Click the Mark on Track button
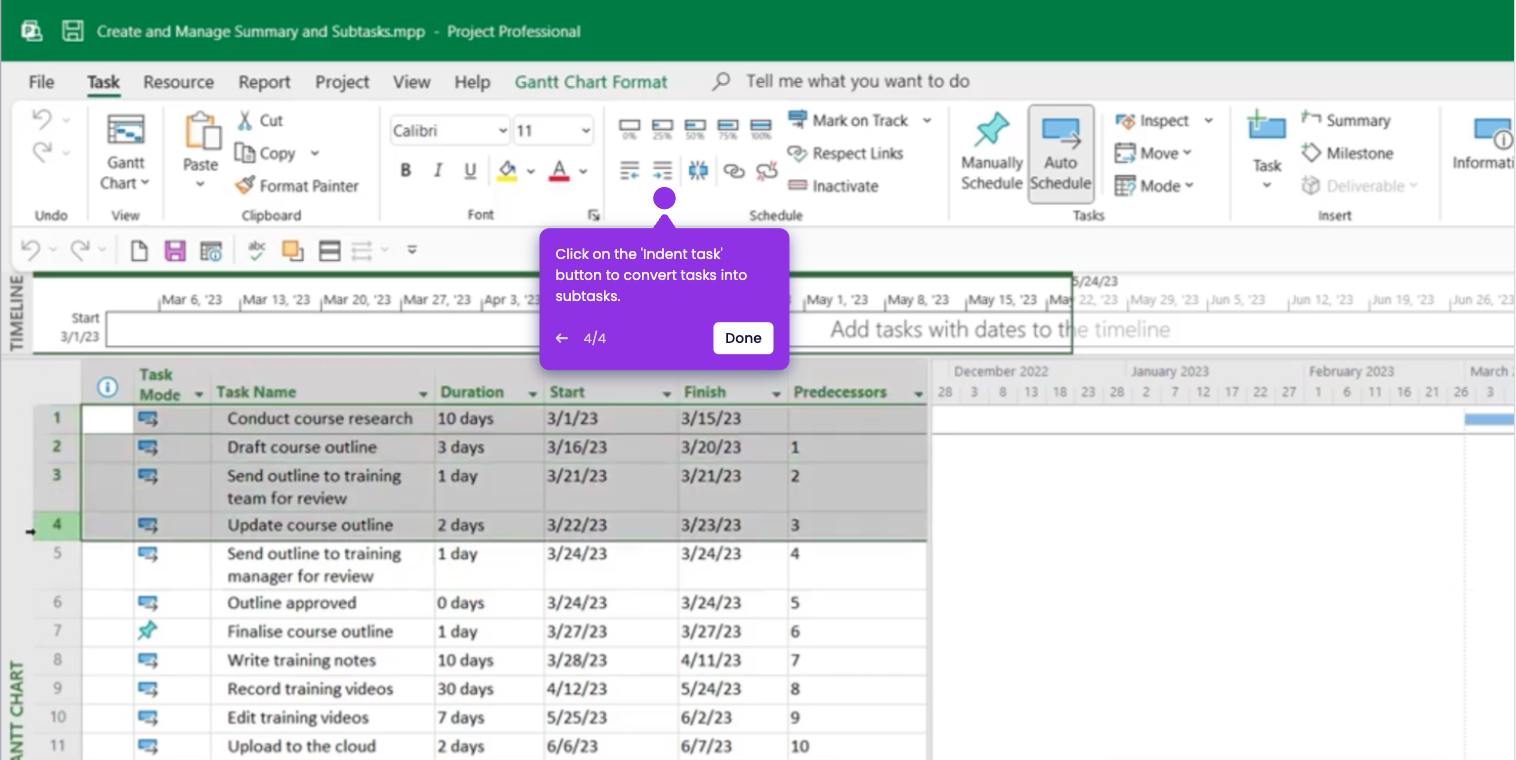The image size is (1516, 760). tap(849, 120)
